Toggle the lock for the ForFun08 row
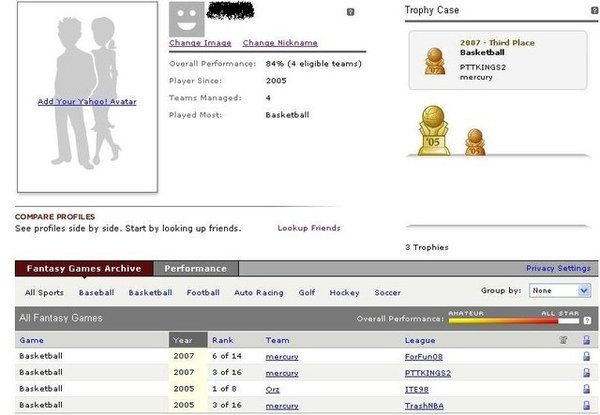Image resolution: width=600 pixels, height=415 pixels. [x=586, y=356]
